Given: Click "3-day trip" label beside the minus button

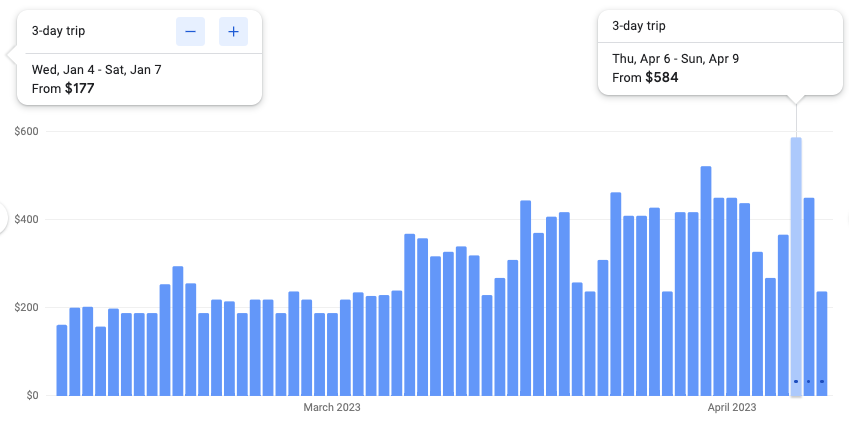Looking at the screenshot, I should (x=59, y=31).
